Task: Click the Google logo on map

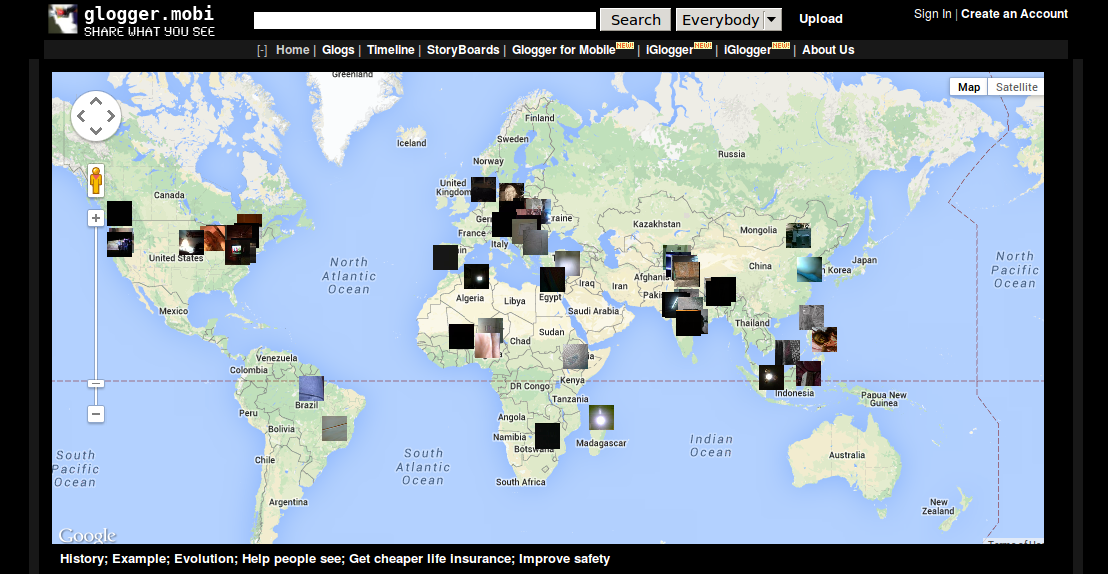Action: (x=87, y=535)
